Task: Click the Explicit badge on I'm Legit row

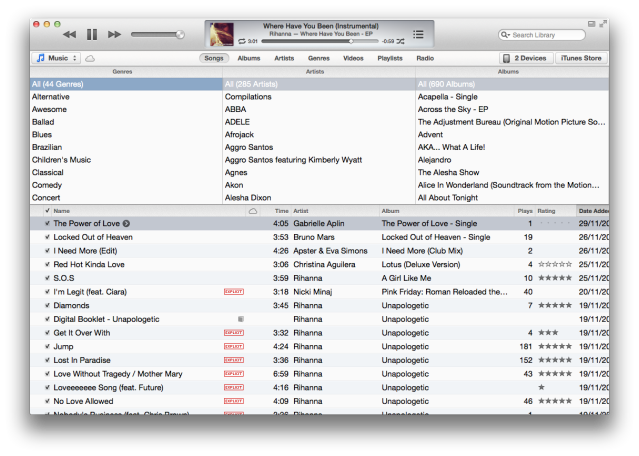Action: coord(234,292)
